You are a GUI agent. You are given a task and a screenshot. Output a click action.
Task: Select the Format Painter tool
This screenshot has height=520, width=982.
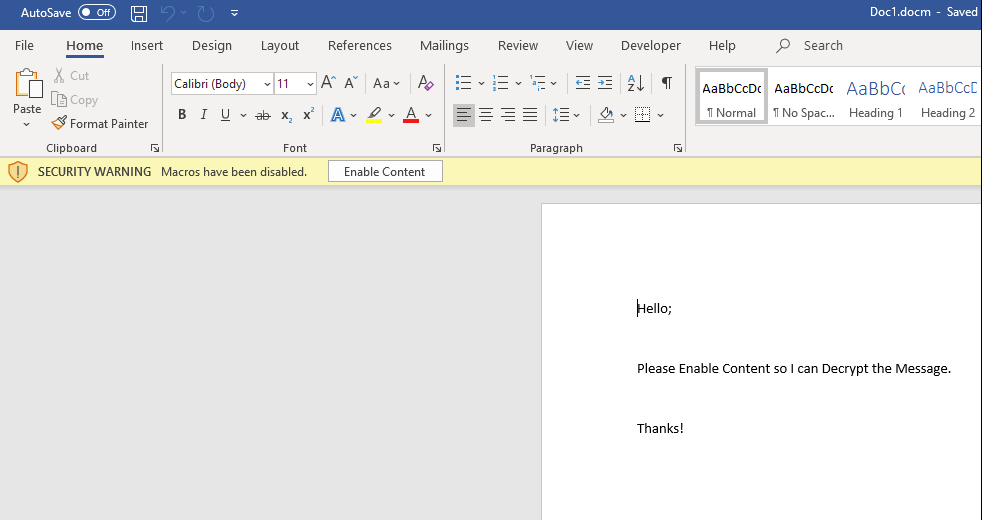(x=100, y=123)
